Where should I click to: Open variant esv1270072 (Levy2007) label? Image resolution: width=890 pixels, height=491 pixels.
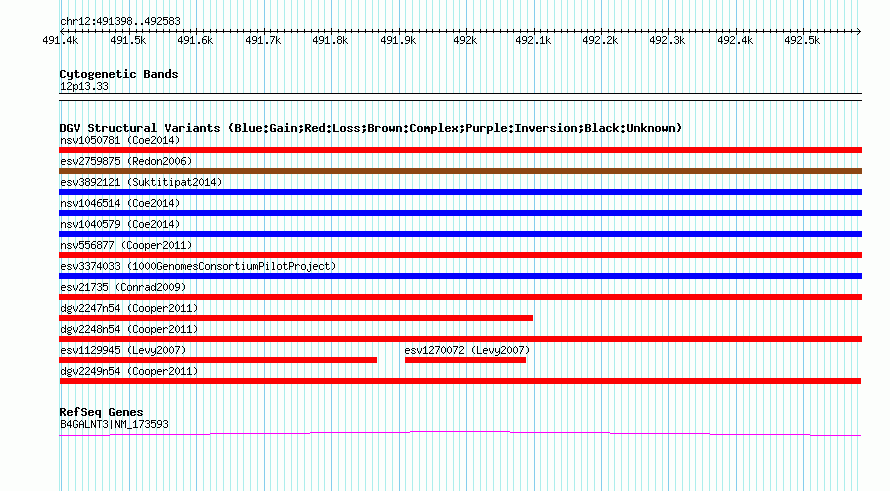(467, 350)
